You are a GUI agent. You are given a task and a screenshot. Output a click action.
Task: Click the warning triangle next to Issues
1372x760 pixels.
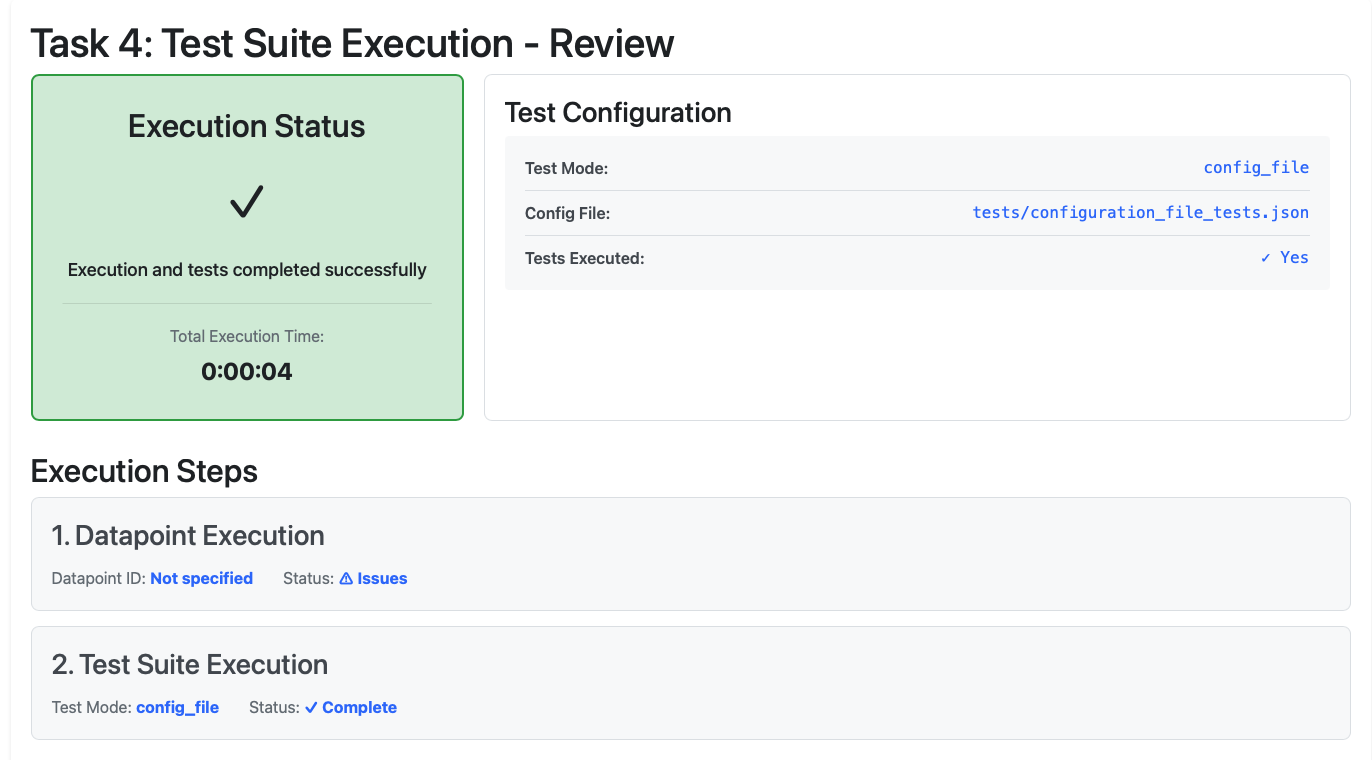tap(345, 578)
